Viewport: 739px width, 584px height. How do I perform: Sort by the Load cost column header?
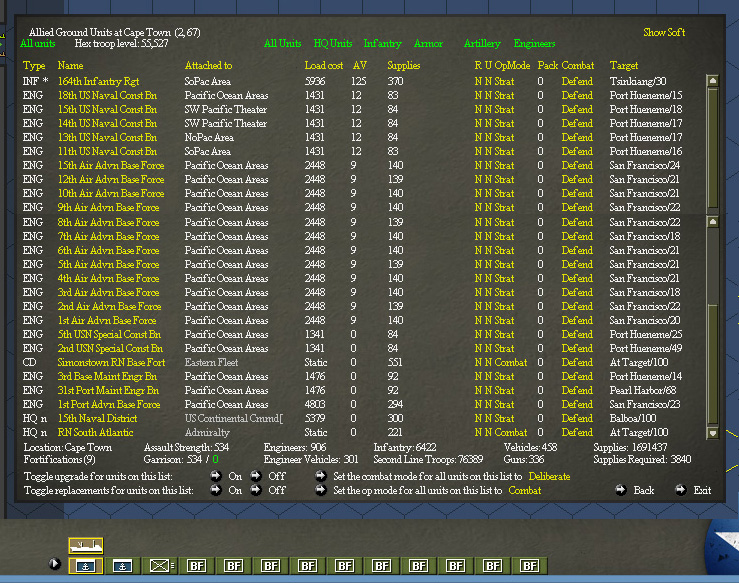323,66
